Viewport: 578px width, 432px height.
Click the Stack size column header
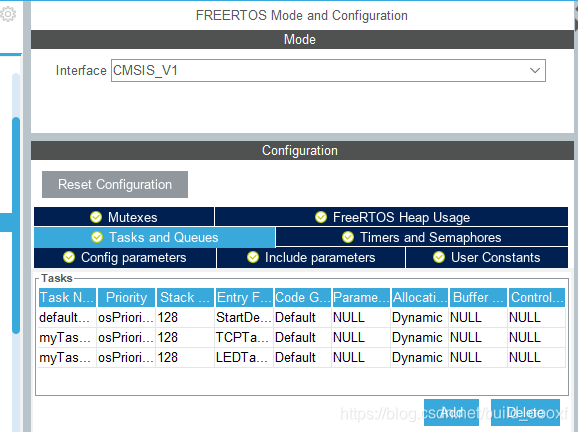(185, 297)
